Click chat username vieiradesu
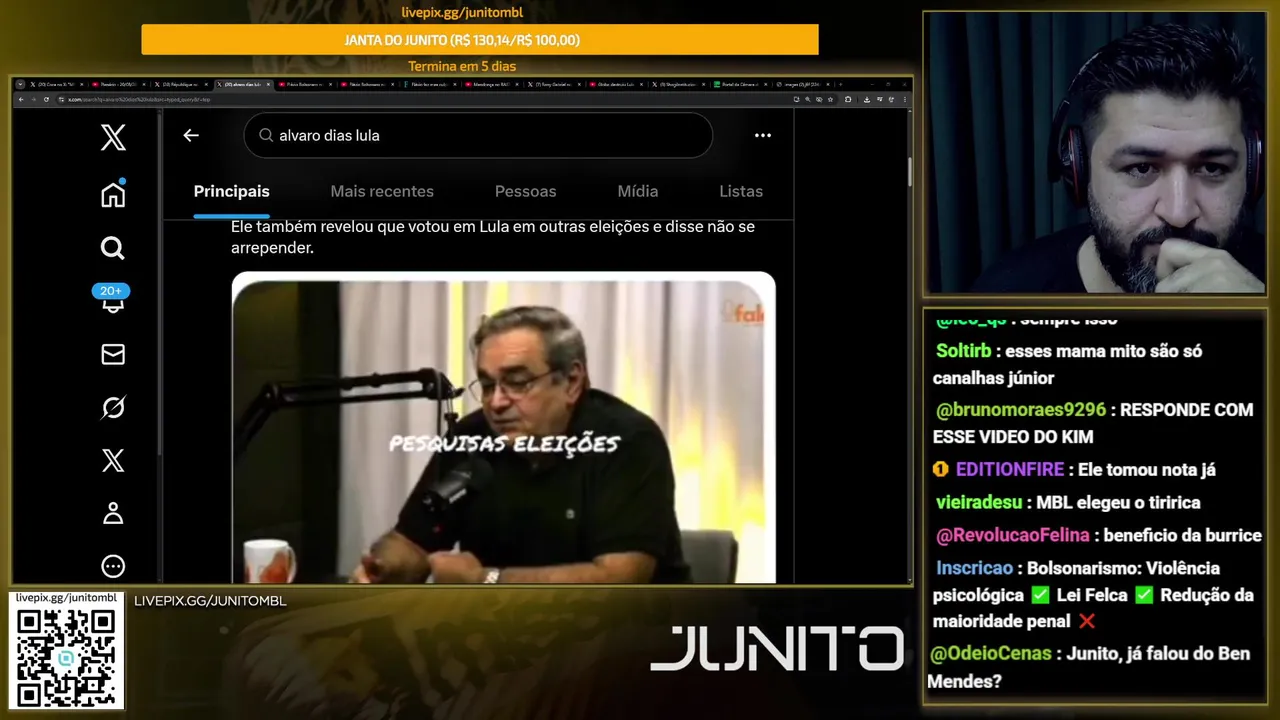Image resolution: width=1280 pixels, height=720 pixels. pos(979,502)
